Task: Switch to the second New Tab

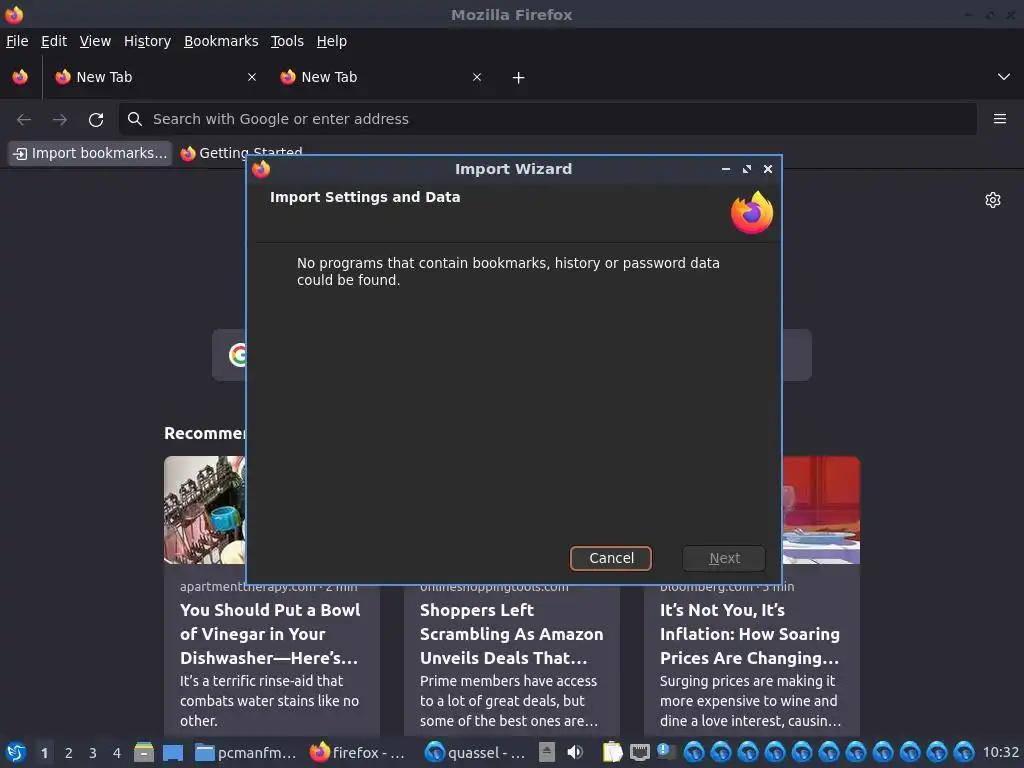Action: tap(379, 77)
